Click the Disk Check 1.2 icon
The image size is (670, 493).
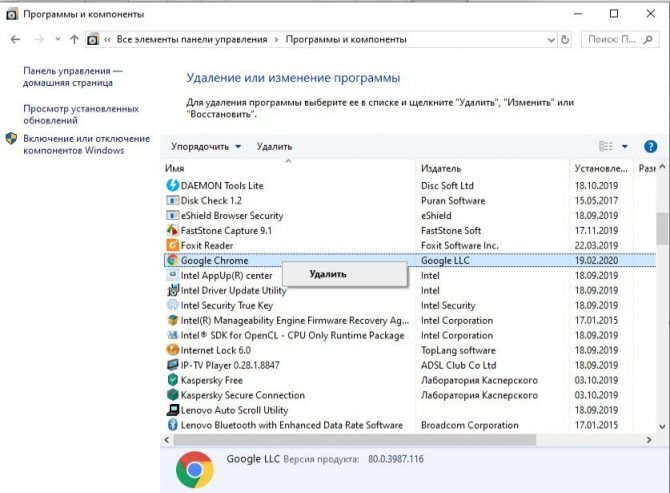172,200
